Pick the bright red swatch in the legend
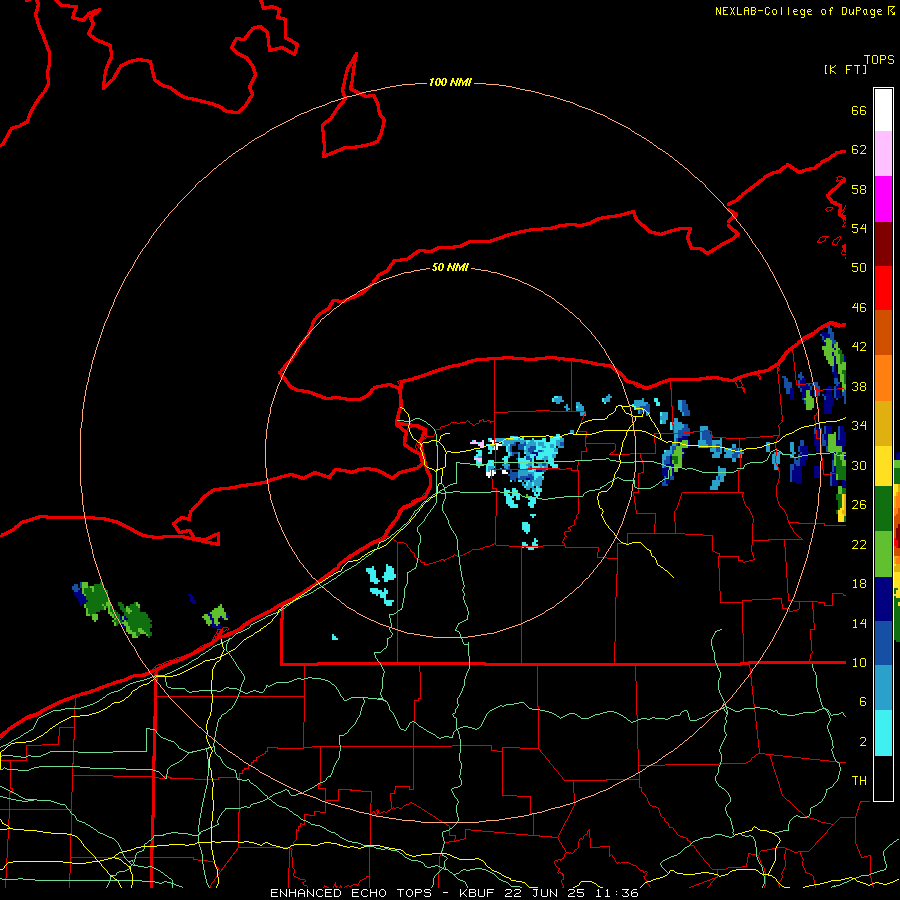This screenshot has height=900, width=900. [x=883, y=288]
